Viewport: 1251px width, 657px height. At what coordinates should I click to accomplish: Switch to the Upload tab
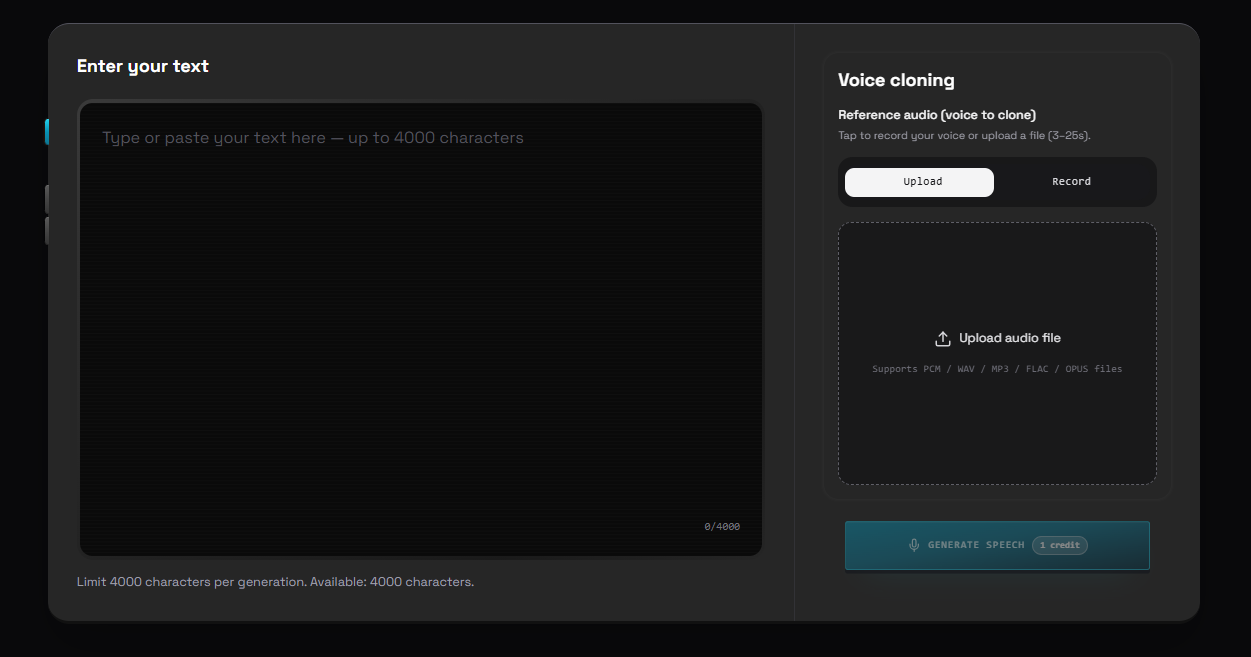click(x=919, y=182)
